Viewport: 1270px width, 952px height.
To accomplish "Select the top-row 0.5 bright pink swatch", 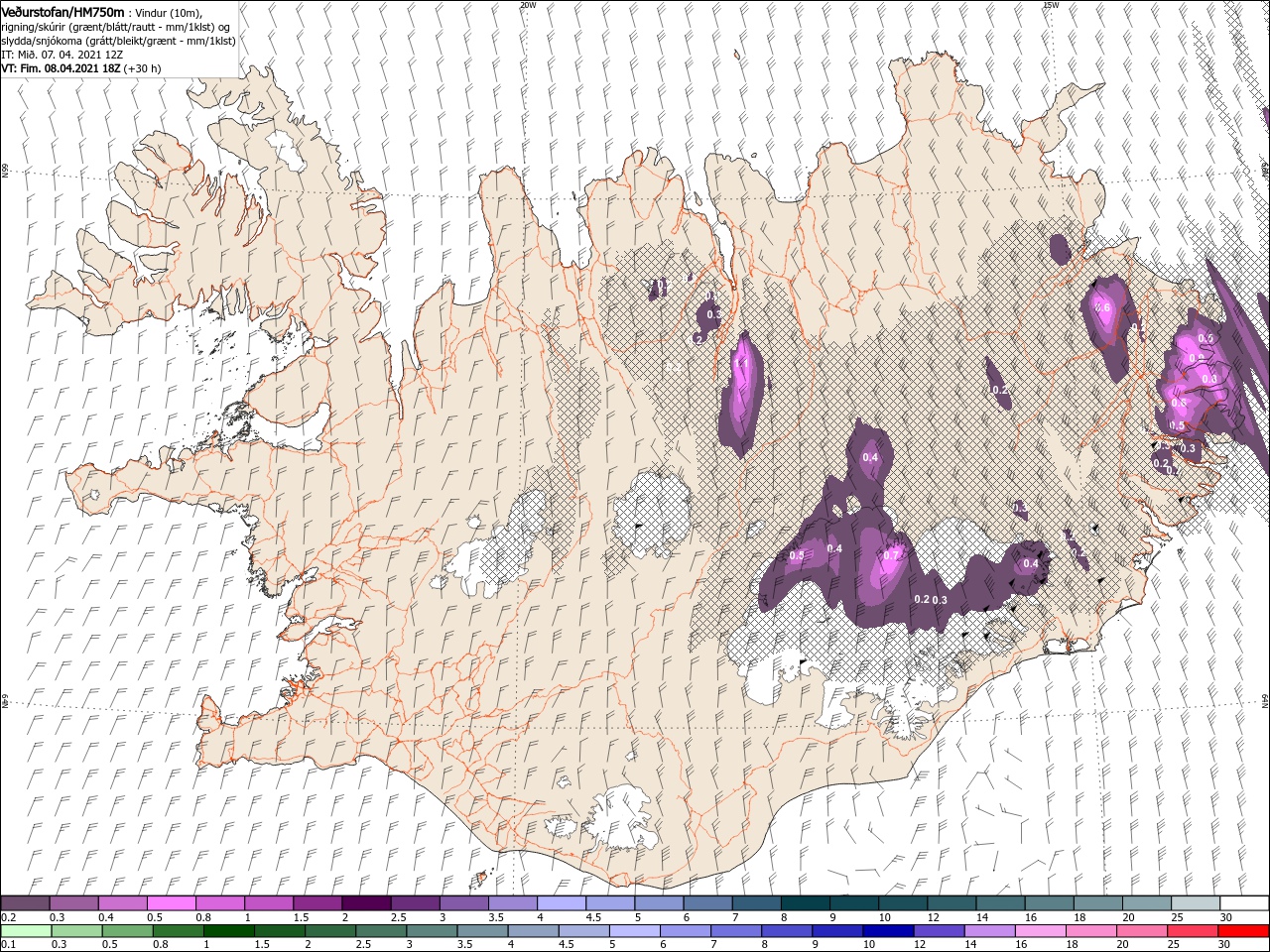I will 171,903.
